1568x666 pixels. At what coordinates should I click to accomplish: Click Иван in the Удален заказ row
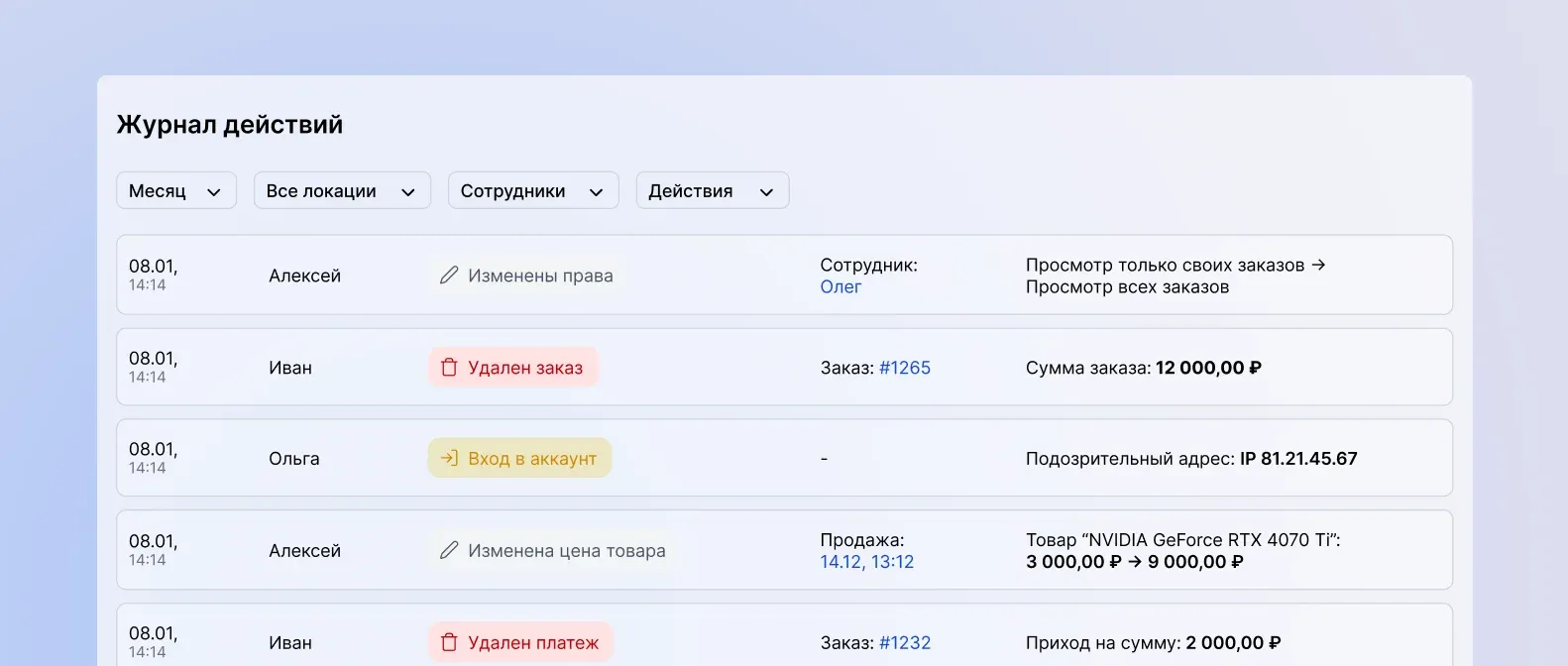point(290,368)
